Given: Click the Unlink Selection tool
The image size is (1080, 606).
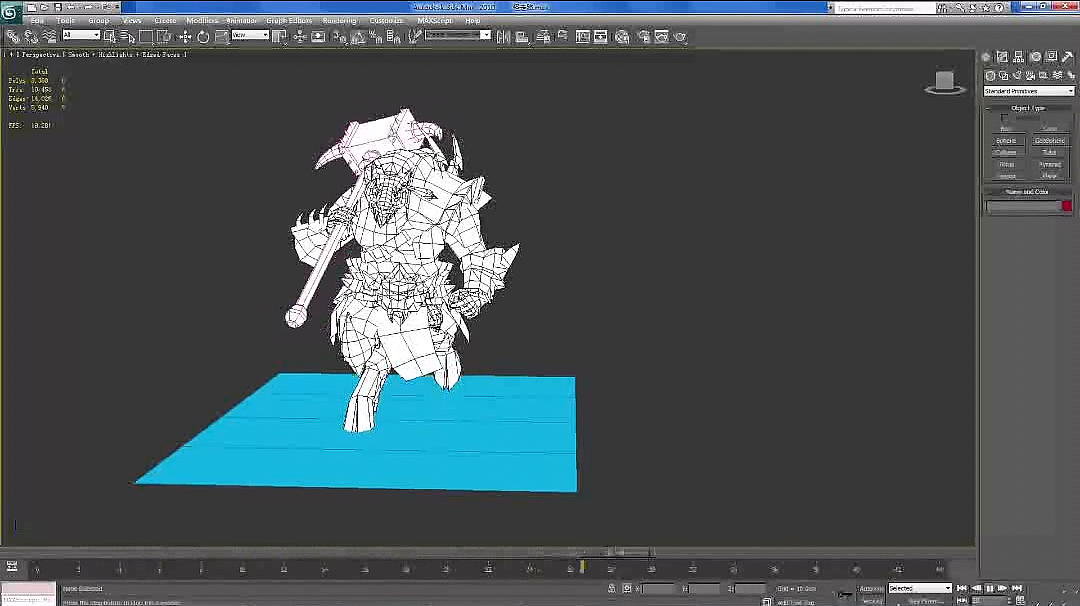Looking at the screenshot, I should pyautogui.click(x=31, y=36).
